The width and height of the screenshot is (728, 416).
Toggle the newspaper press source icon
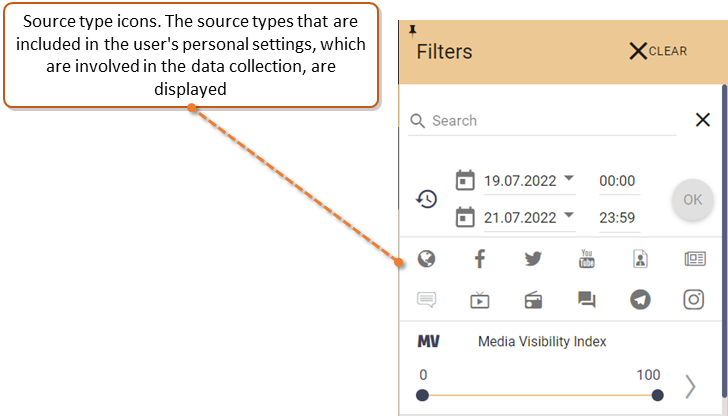695,259
